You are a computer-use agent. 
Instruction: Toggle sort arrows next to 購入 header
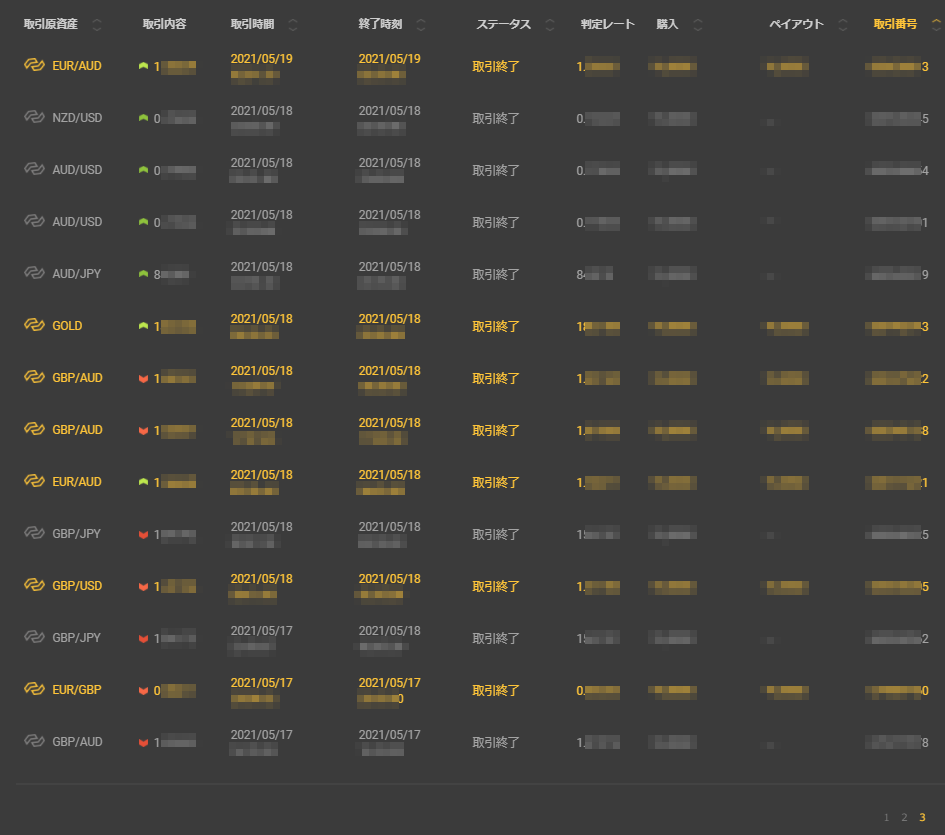pyautogui.click(x=697, y=25)
